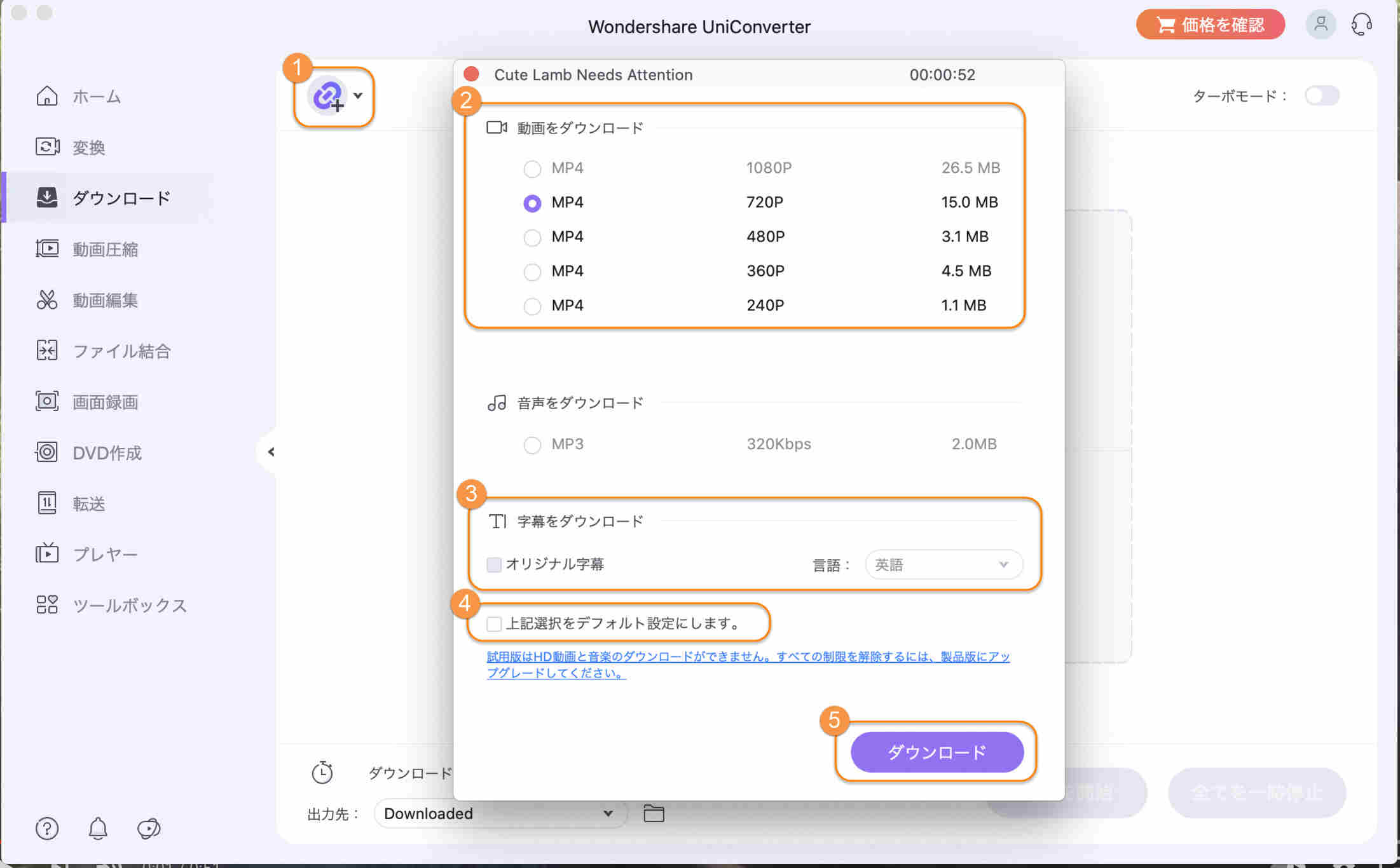Click the download schedule clock icon
The image size is (1400, 868).
(322, 773)
